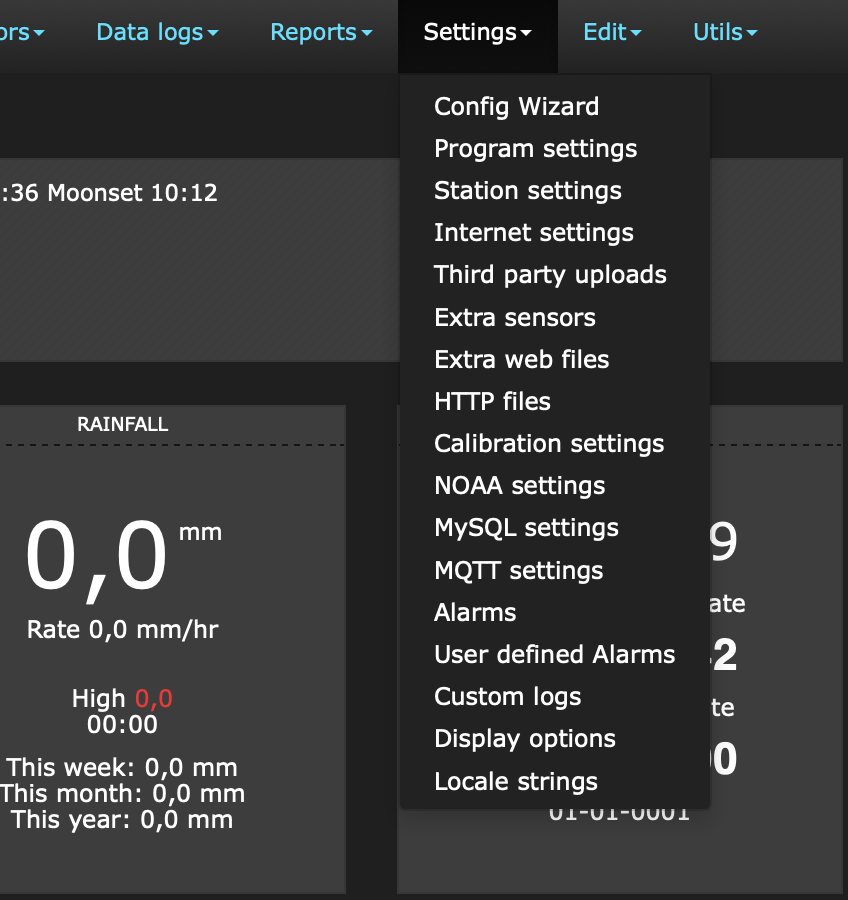Open Station settings

tap(528, 191)
